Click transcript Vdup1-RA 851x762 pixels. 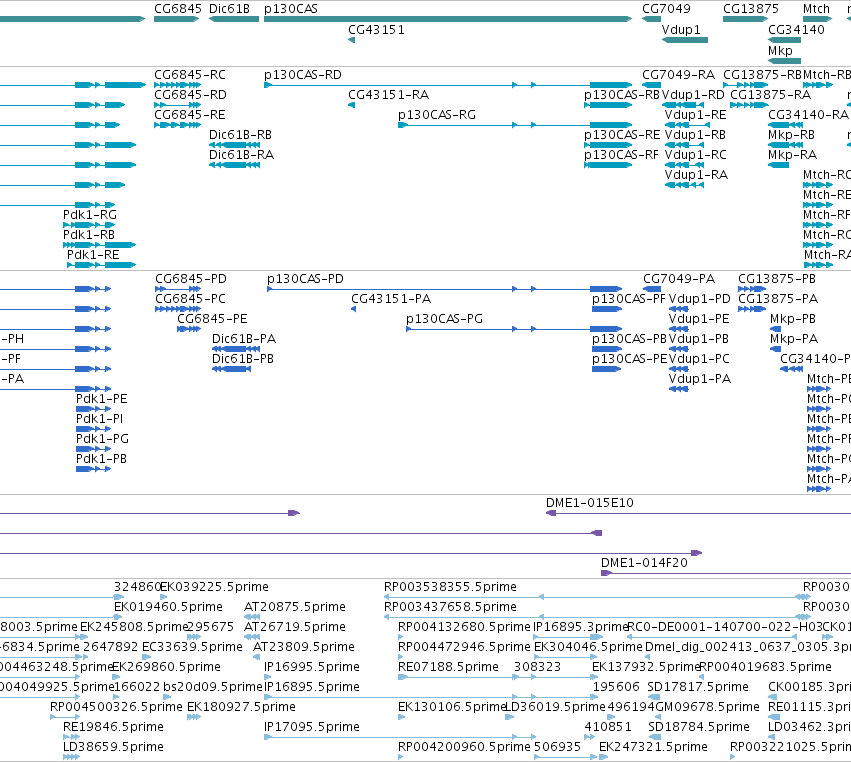pos(696,174)
